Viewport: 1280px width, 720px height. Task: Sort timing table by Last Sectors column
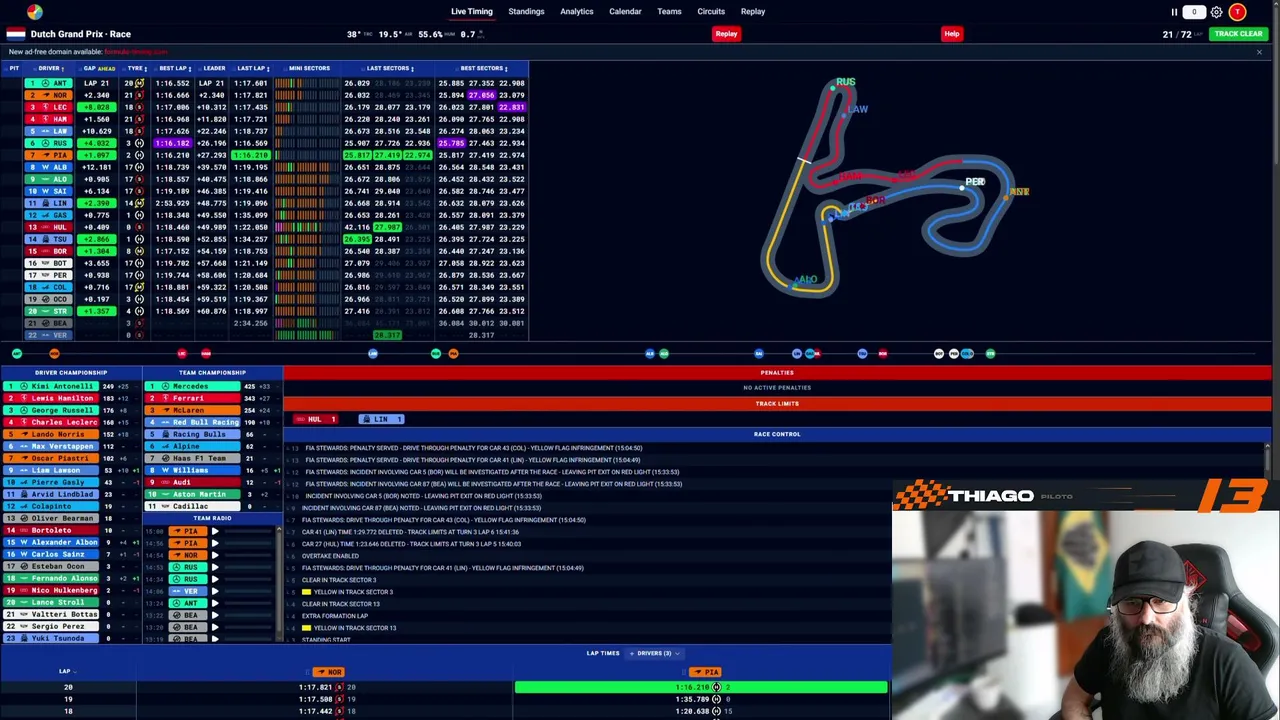coord(390,68)
